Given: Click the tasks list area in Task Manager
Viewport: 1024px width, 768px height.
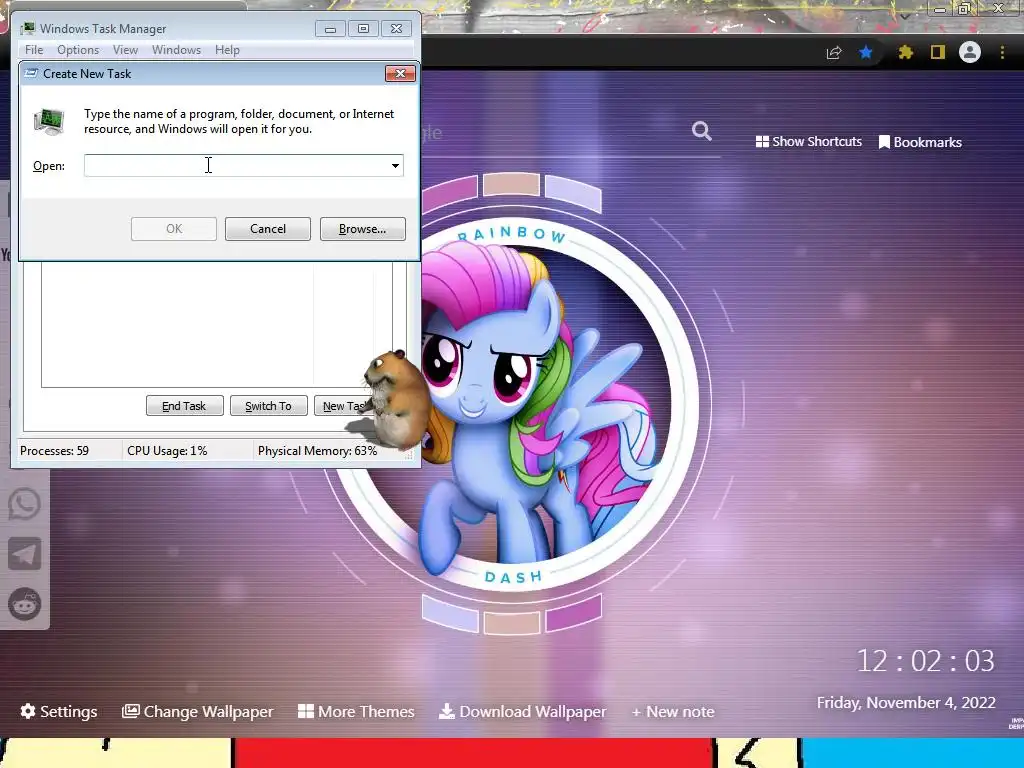Looking at the screenshot, I should coord(217,324).
